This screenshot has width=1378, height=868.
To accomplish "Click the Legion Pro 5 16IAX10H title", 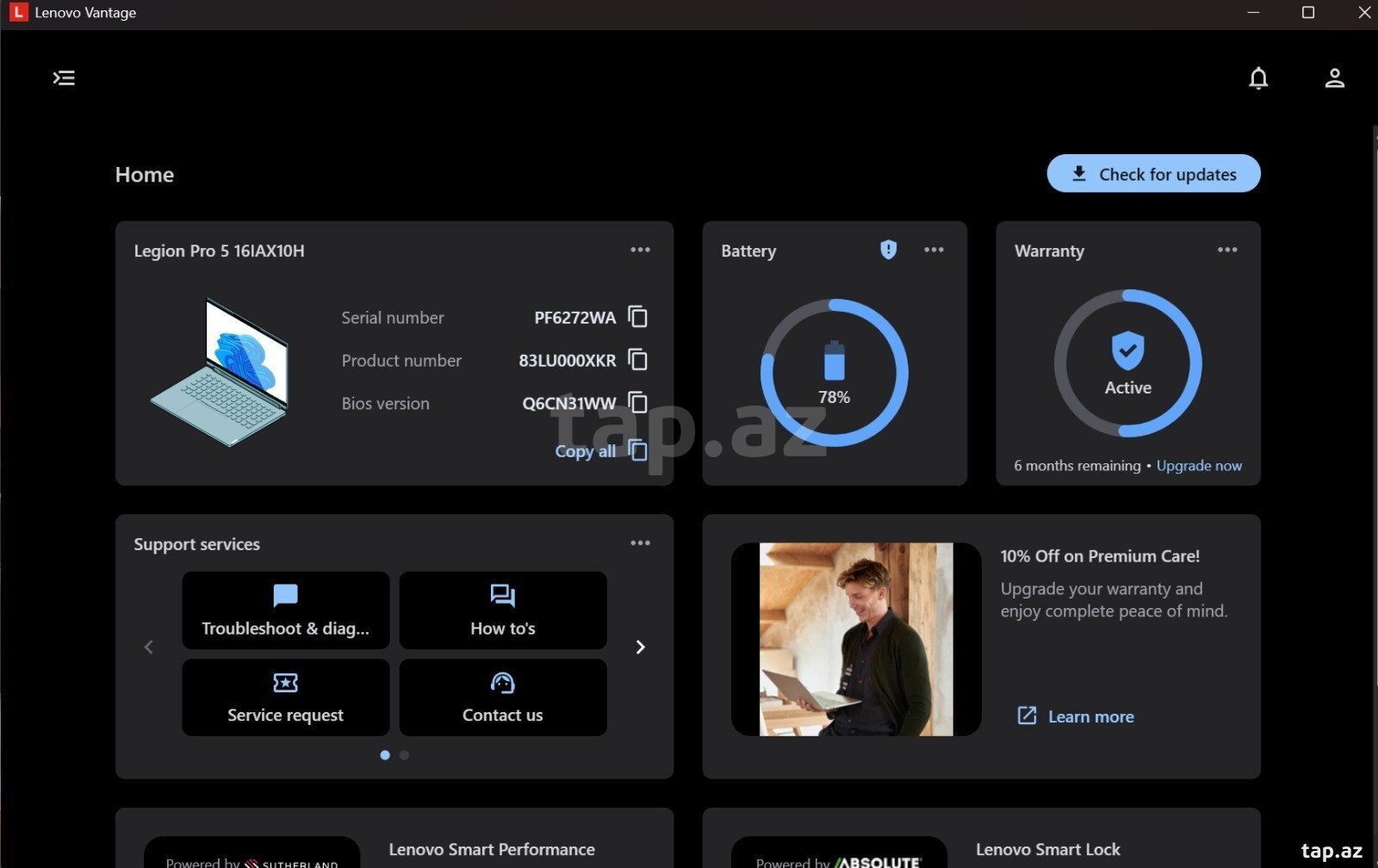I will (x=219, y=251).
